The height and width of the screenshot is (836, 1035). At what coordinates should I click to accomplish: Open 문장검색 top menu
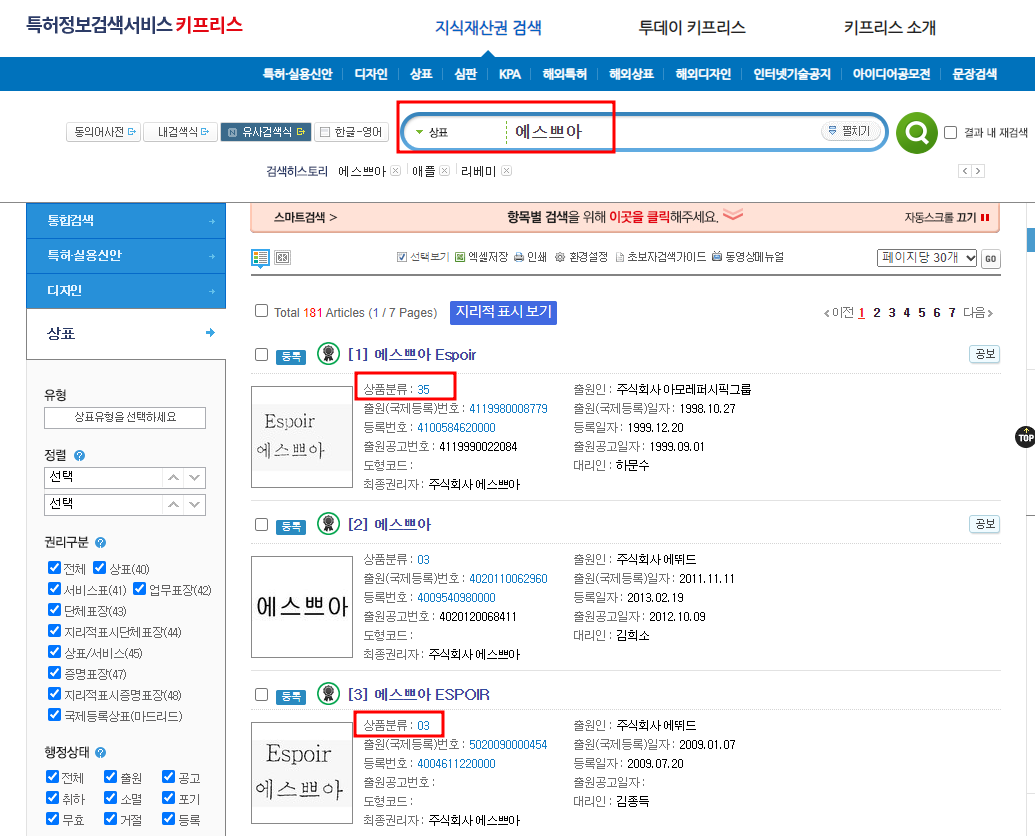pyautogui.click(x=974, y=74)
